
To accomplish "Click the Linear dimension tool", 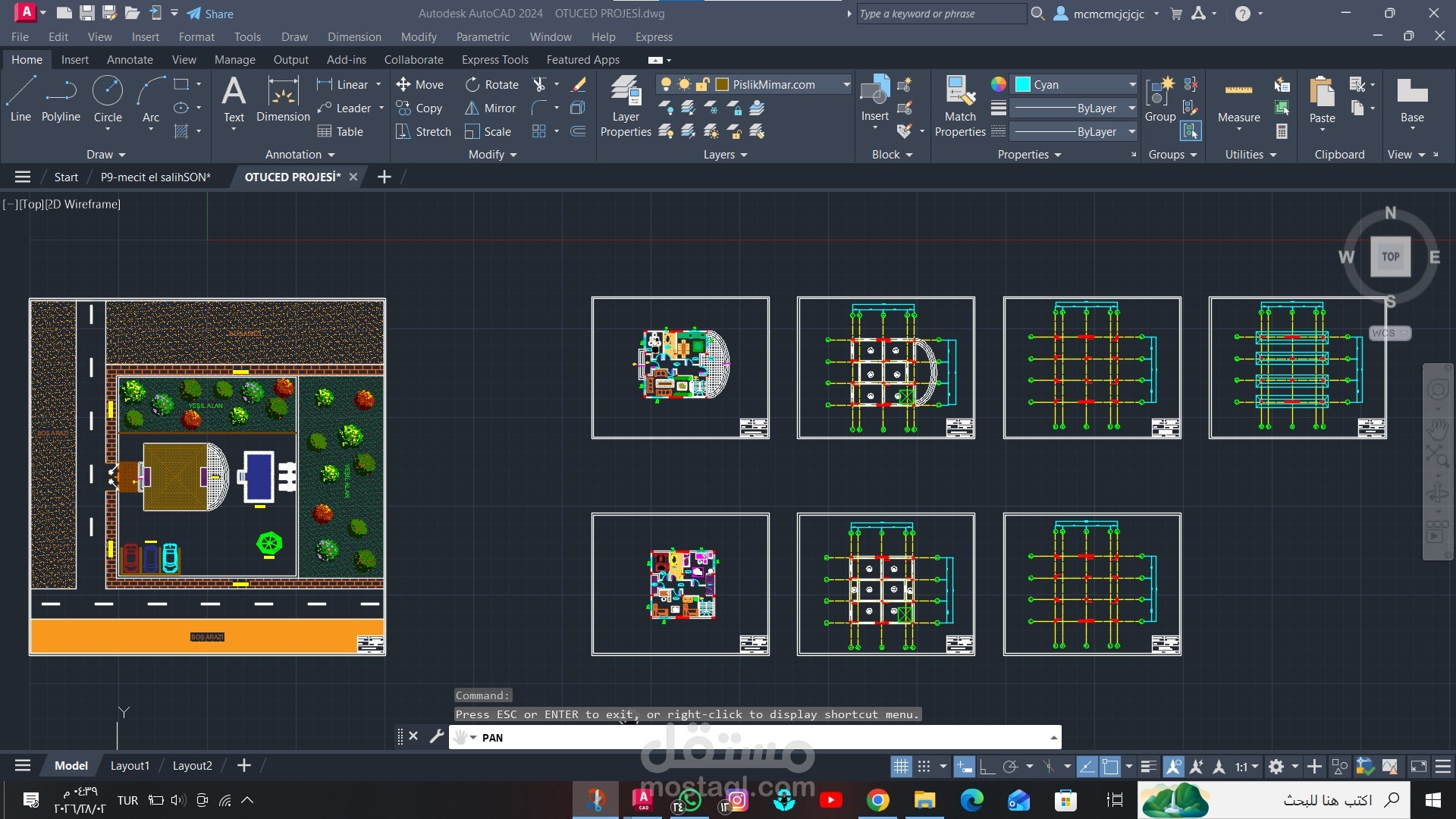I will [x=343, y=84].
